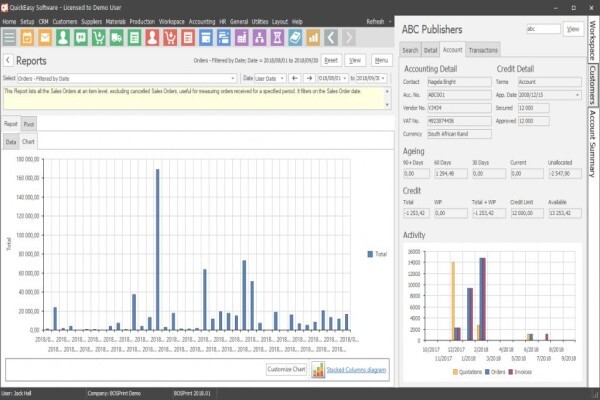The height and width of the screenshot is (400, 600).
Task: Open the end date picker dropdown
Action: coord(383,78)
